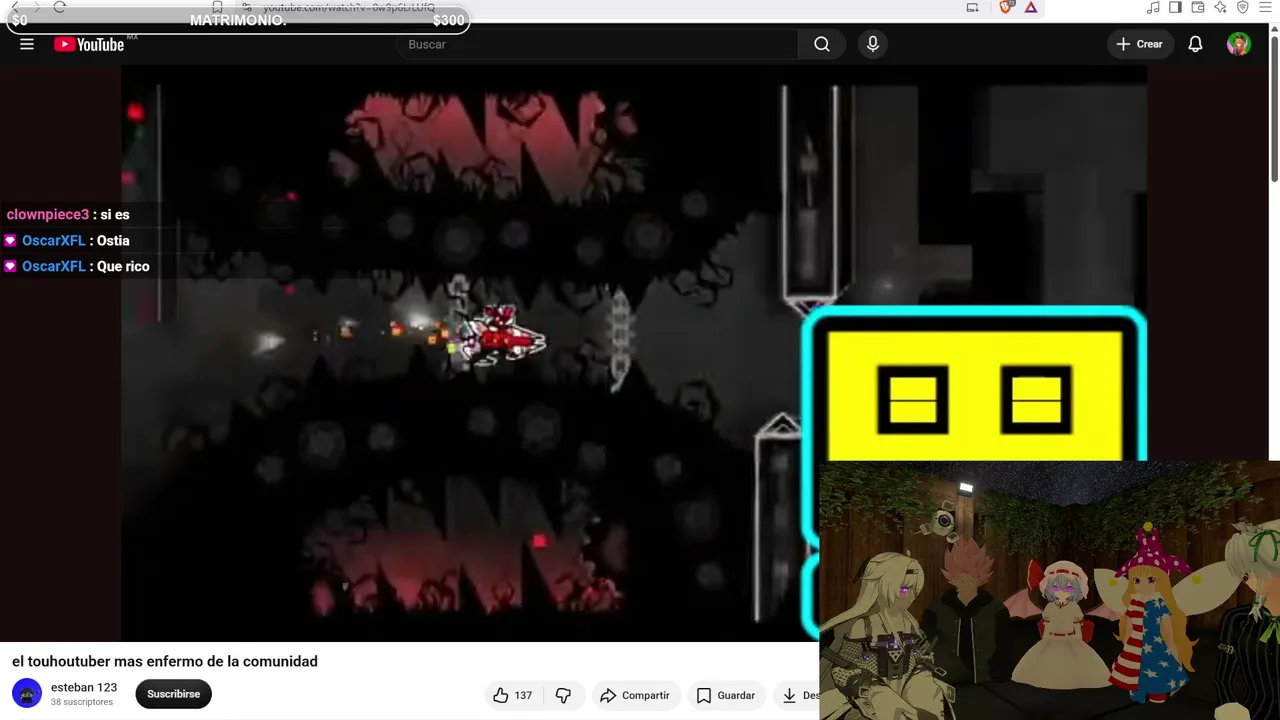This screenshot has height=720, width=1280.
Task: Start voice search with the microphone icon
Action: 873,44
